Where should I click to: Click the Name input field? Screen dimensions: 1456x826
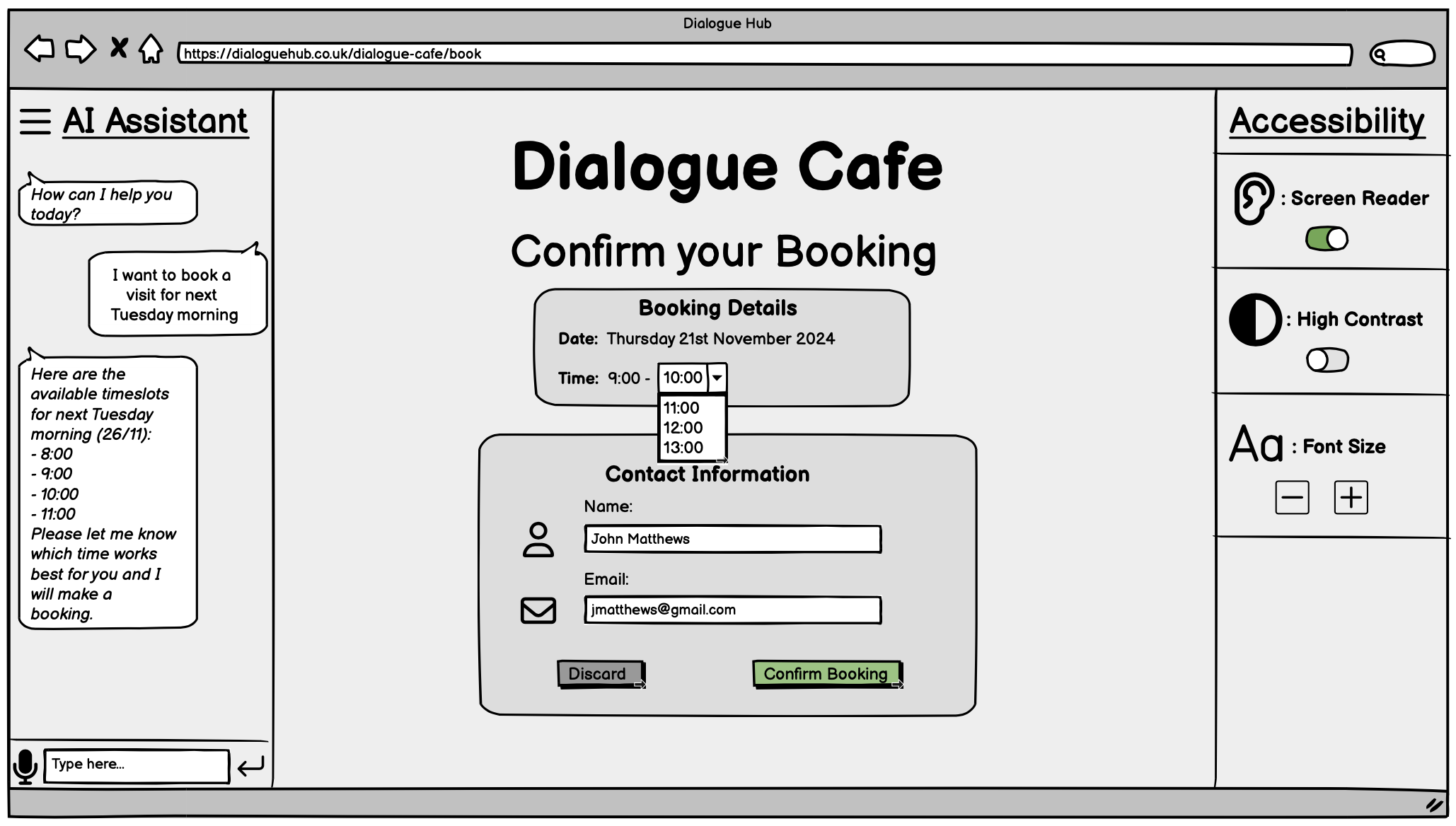(x=732, y=539)
